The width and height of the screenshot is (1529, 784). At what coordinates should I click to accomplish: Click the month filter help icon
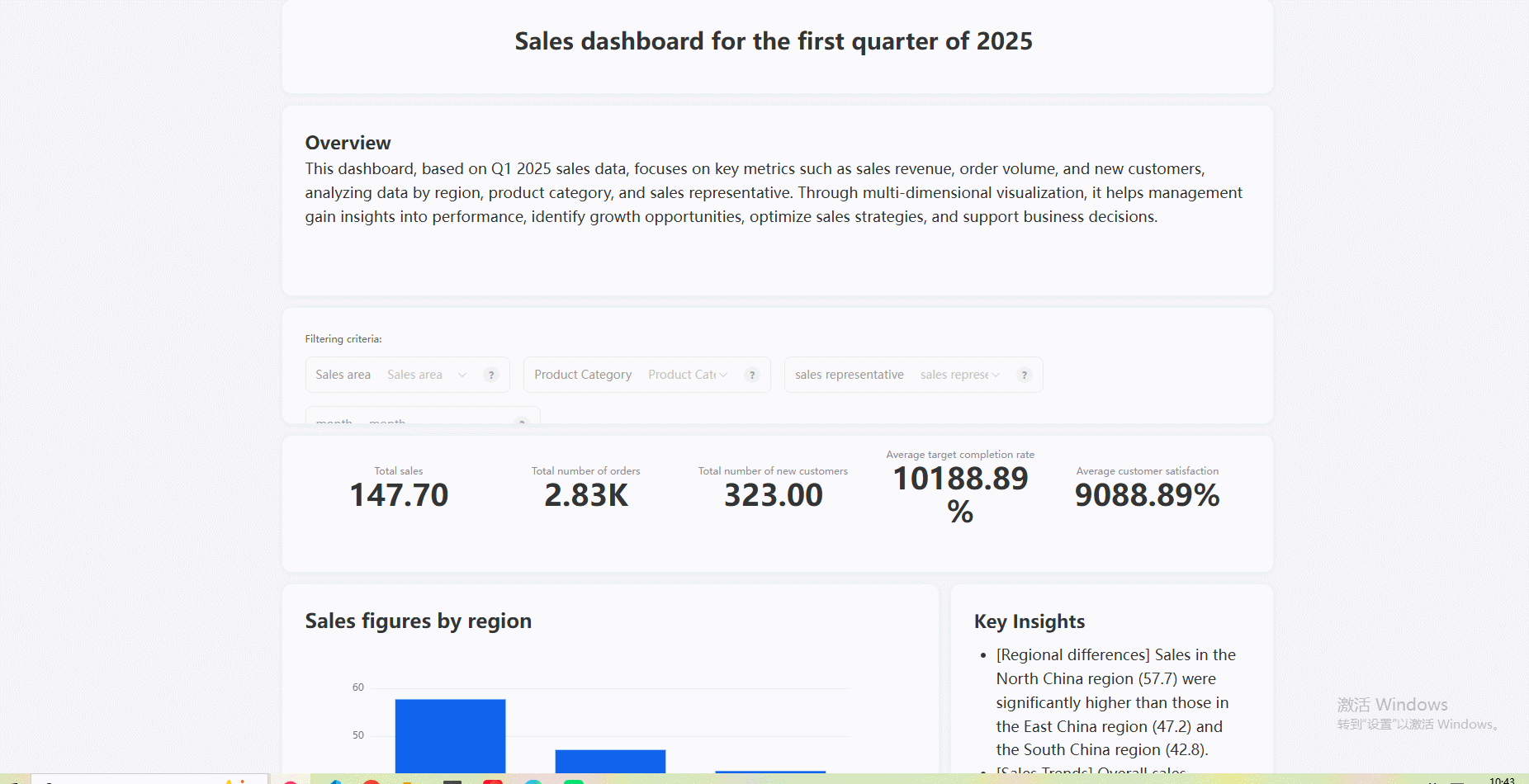click(521, 421)
